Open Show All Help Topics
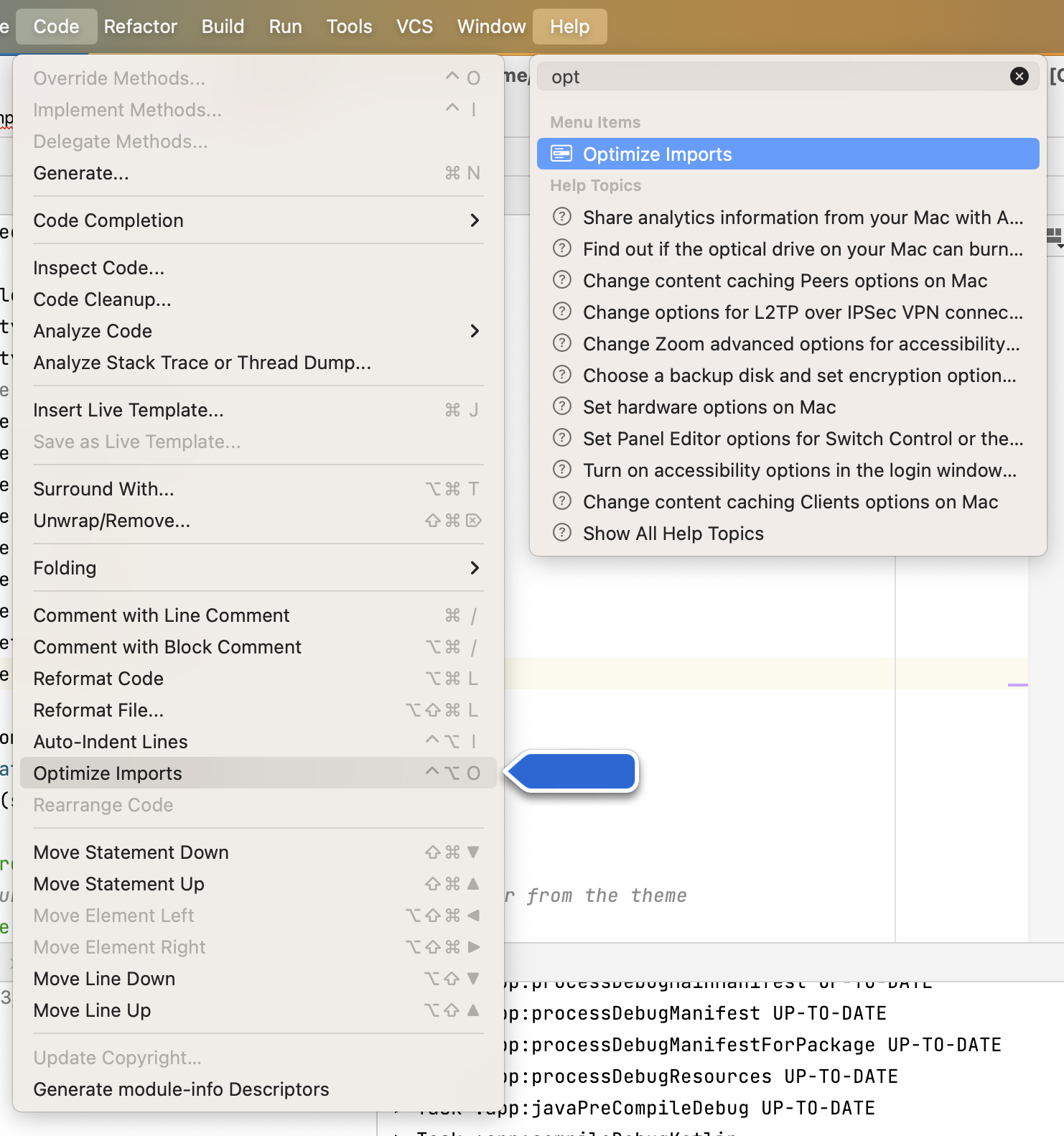Screen dimensions: 1064x1136 [673, 534]
